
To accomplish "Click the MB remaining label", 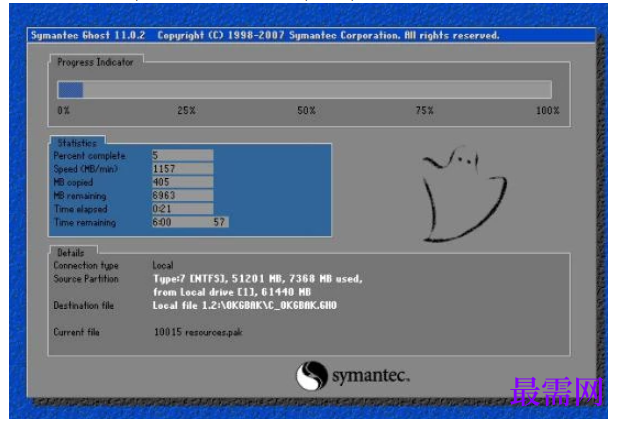I will pyautogui.click(x=80, y=196).
